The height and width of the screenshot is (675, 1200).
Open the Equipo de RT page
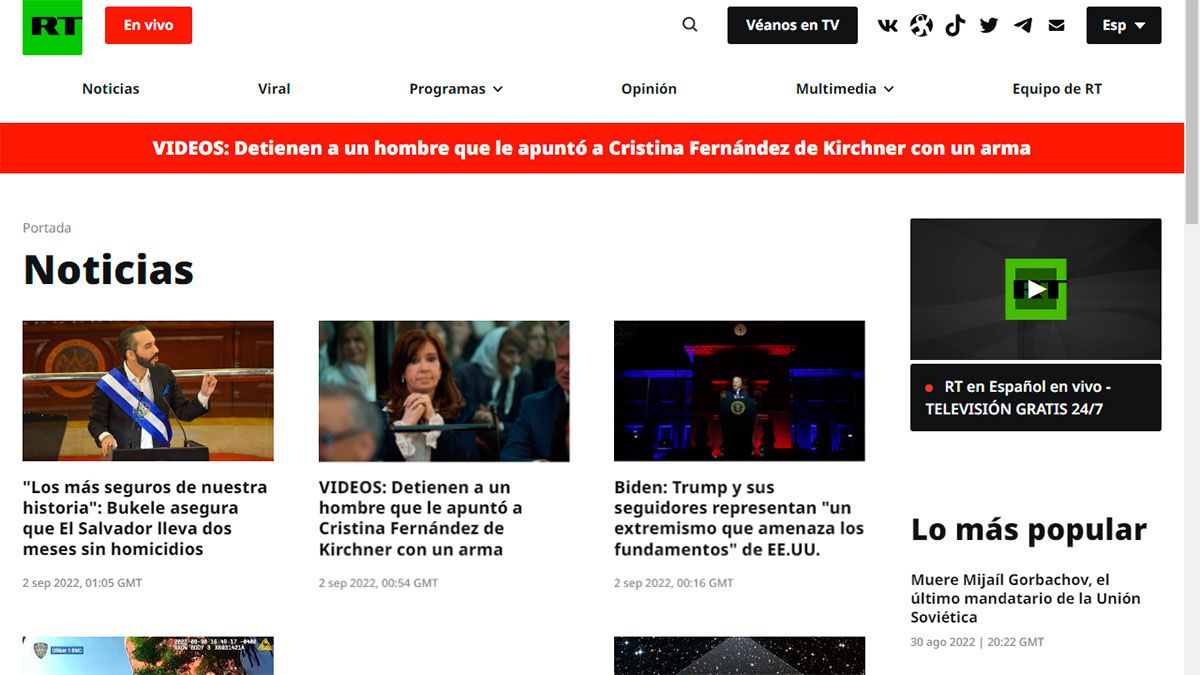tap(1057, 89)
